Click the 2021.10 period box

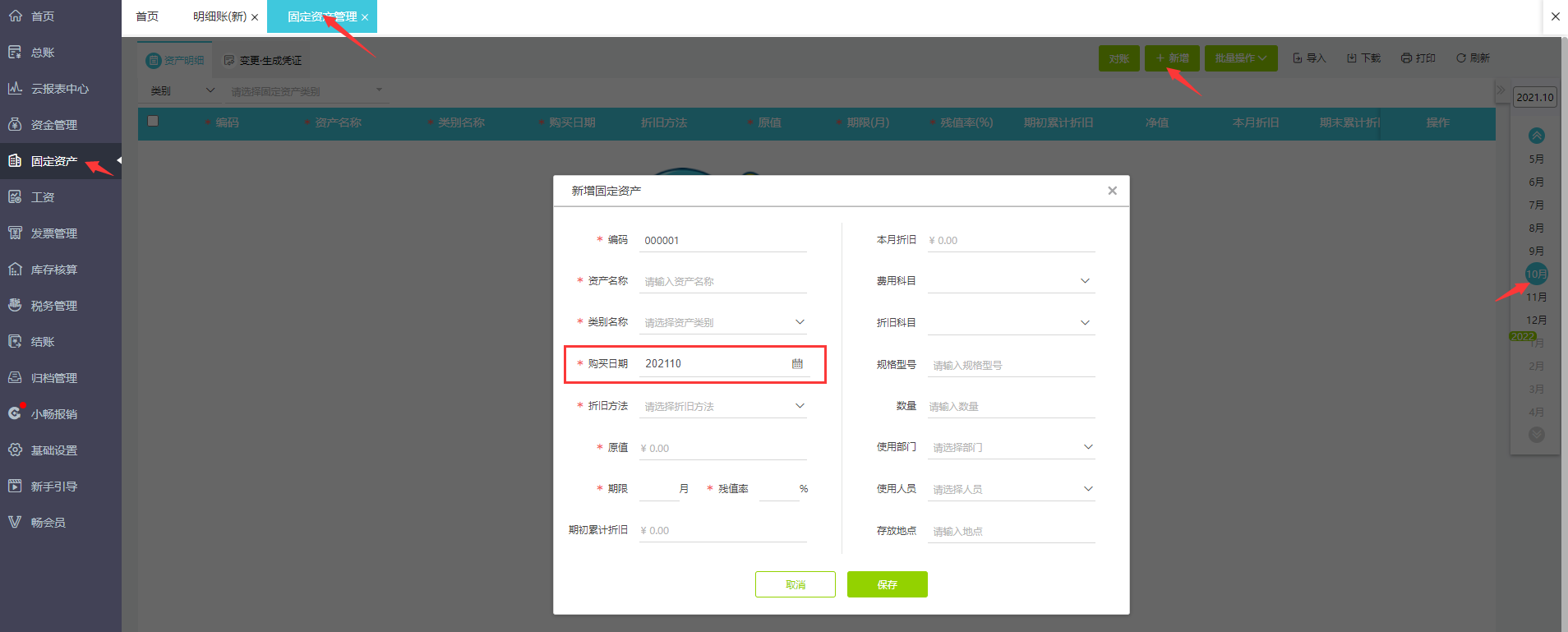pos(1535,97)
